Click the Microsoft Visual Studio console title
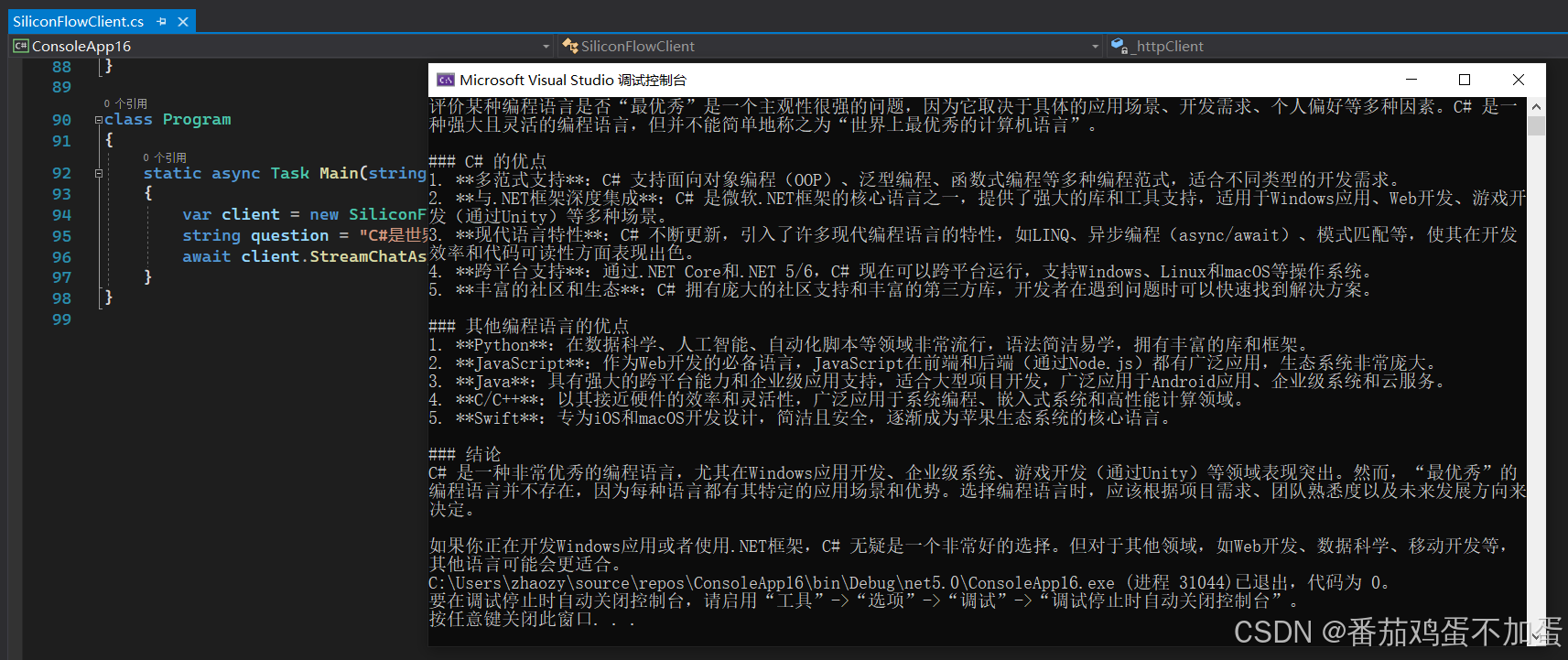The image size is (1568, 660). pos(573,80)
